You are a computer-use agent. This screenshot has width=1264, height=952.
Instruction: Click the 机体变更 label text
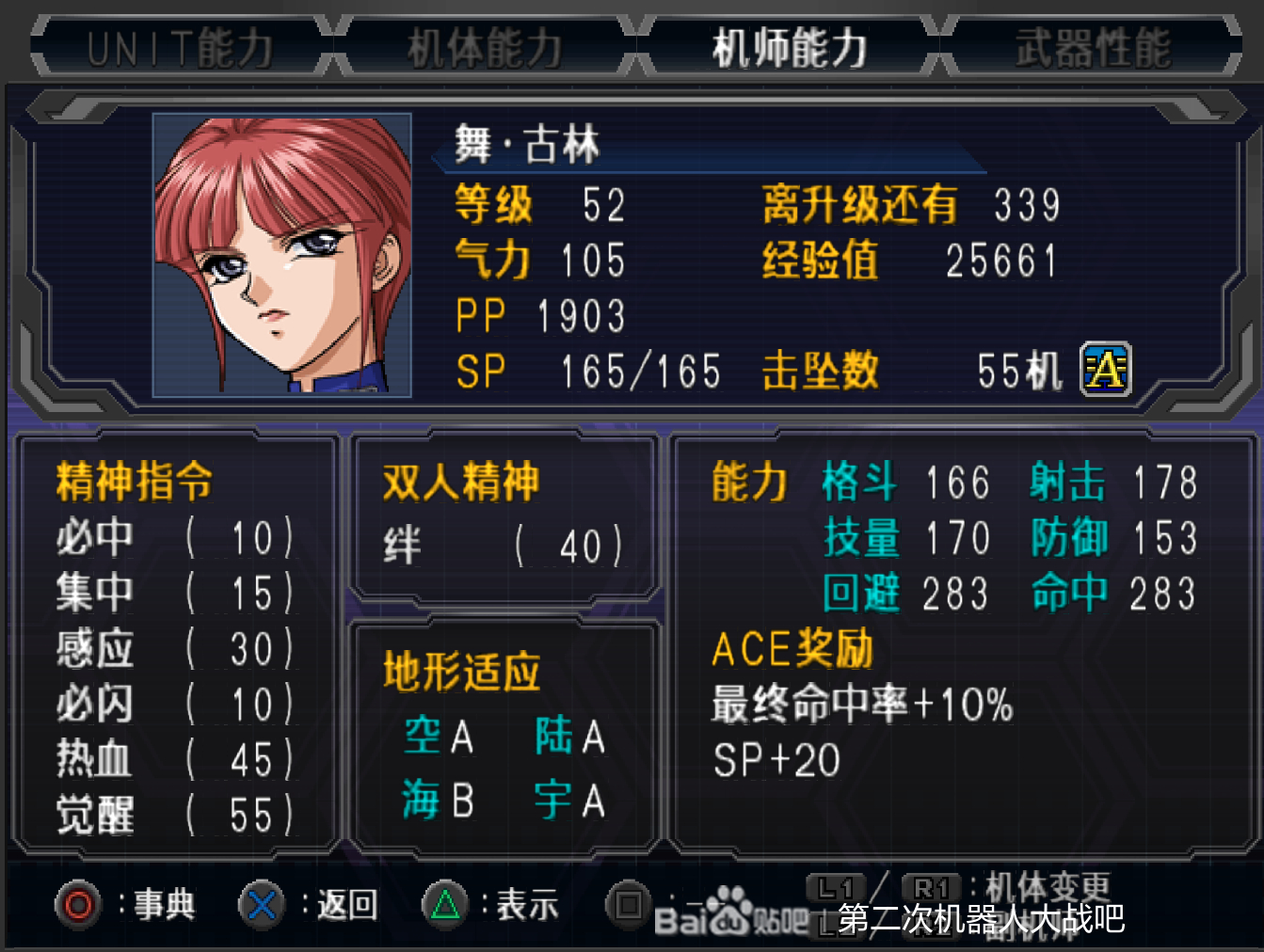point(1048,886)
